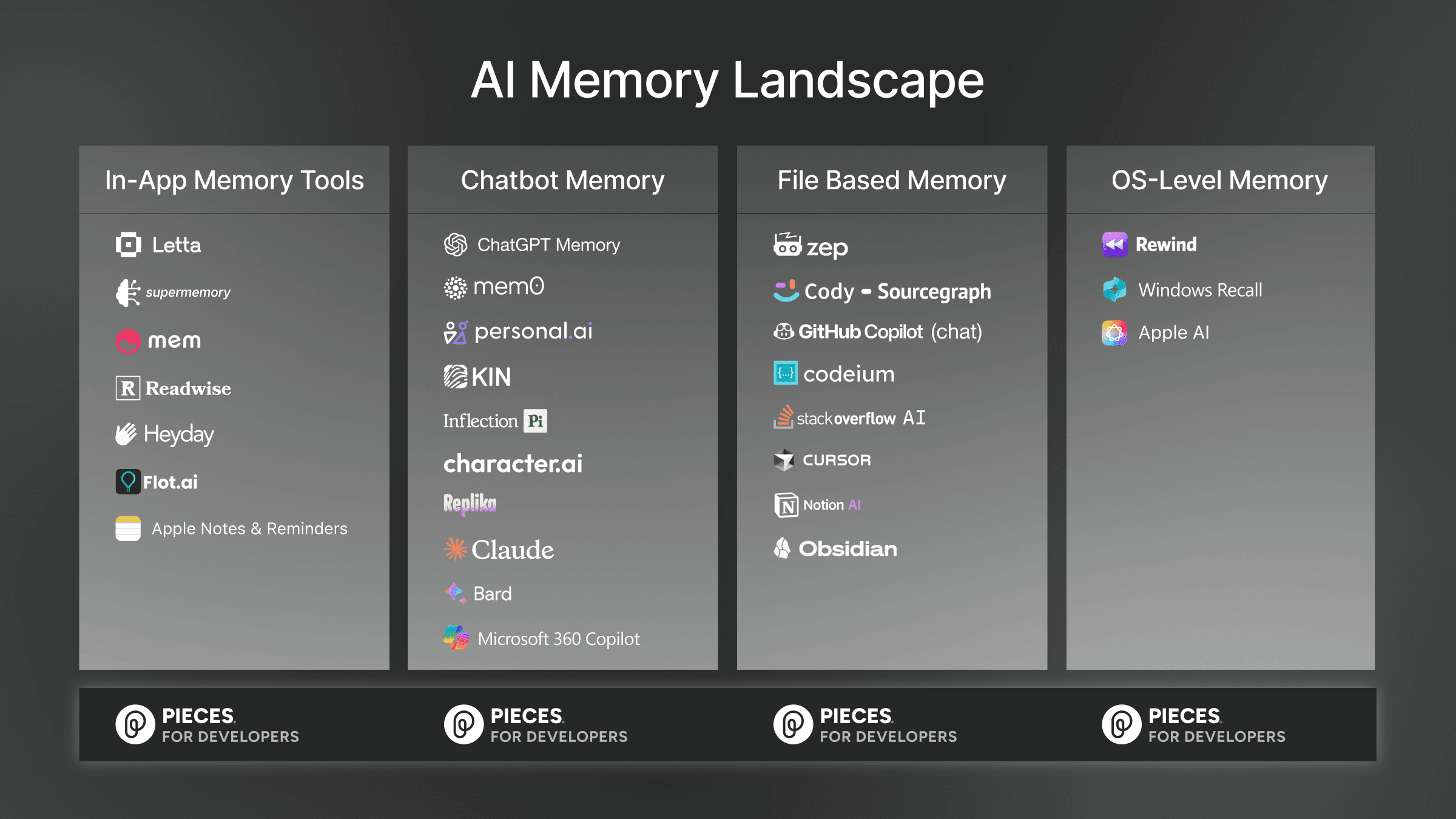Click the red mem circle logo
Image resolution: width=1456 pixels, height=819 pixels.
coord(128,341)
